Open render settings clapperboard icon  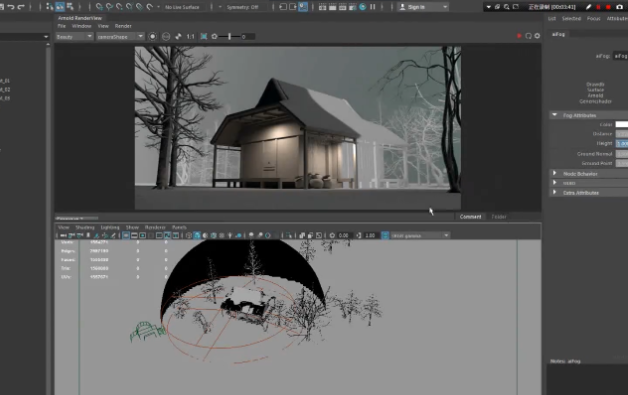(352, 7)
